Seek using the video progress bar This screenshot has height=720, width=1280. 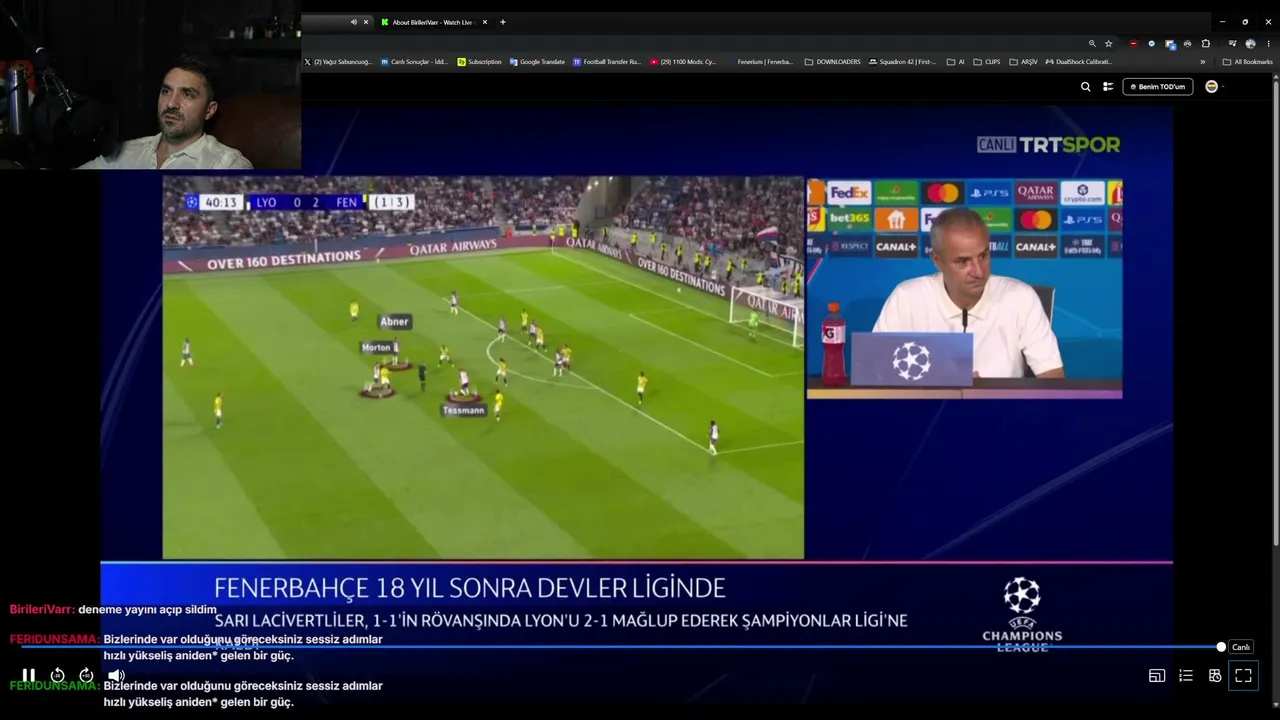pos(621,647)
